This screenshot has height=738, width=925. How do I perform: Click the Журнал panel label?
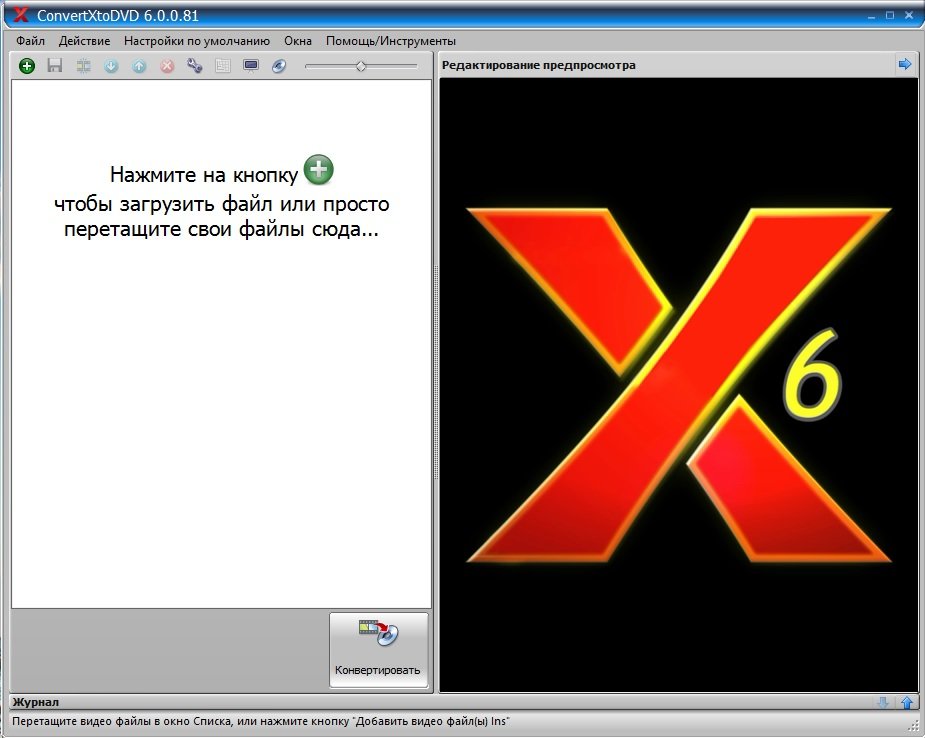click(35, 702)
